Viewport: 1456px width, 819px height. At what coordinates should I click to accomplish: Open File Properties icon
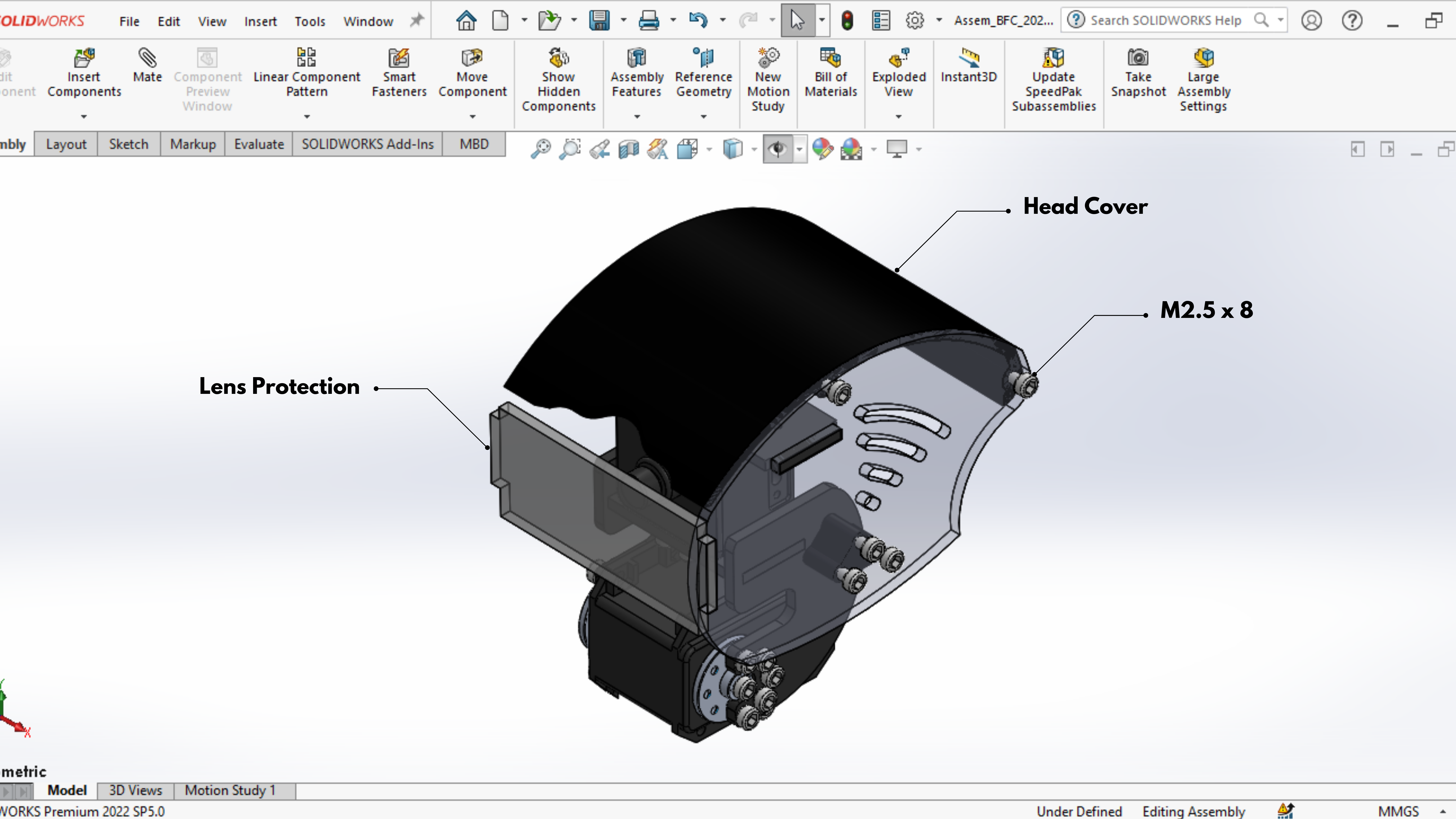pos(881,21)
